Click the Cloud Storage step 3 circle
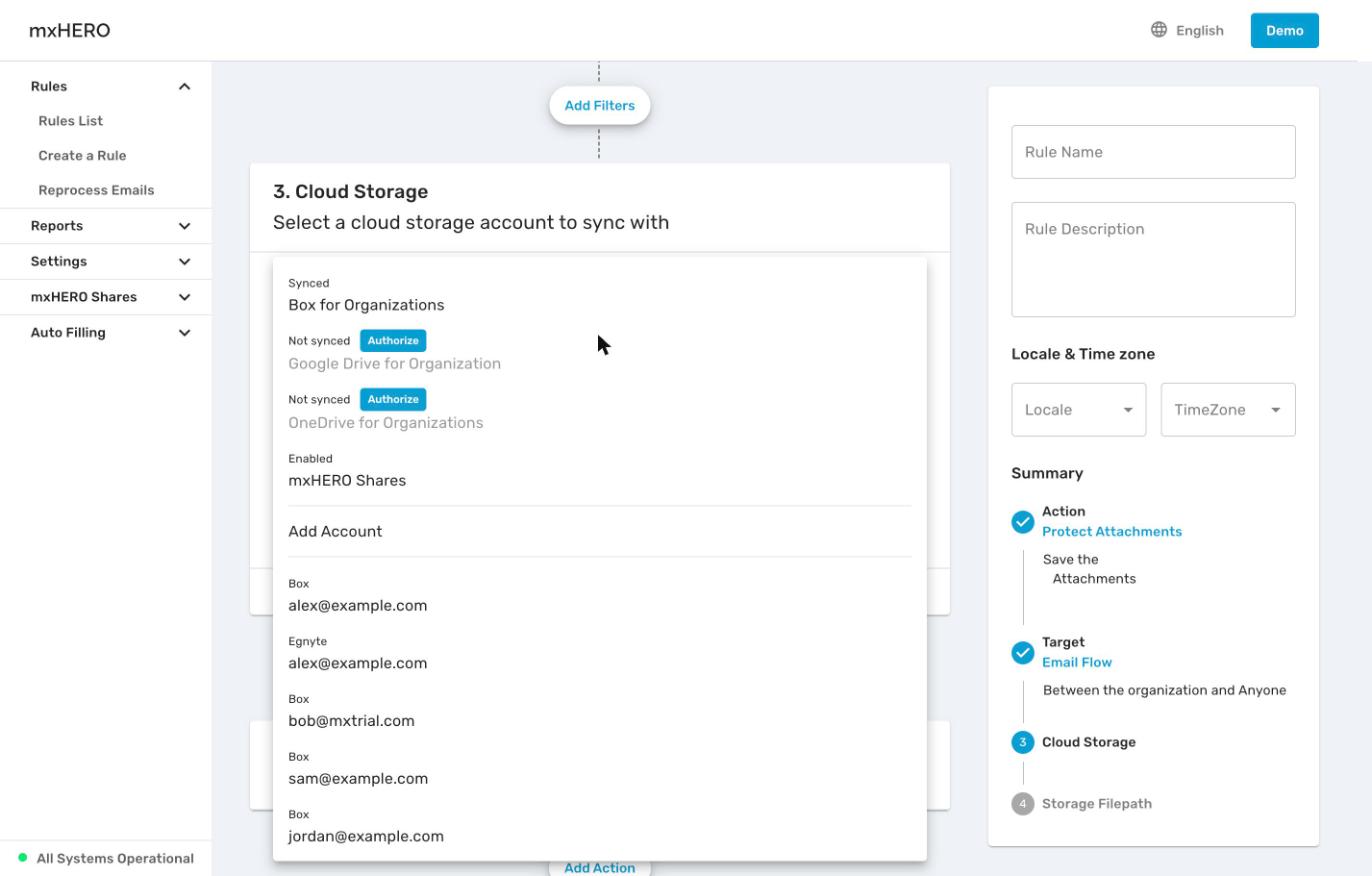Viewport: 1372px width, 876px height. coord(1022,742)
